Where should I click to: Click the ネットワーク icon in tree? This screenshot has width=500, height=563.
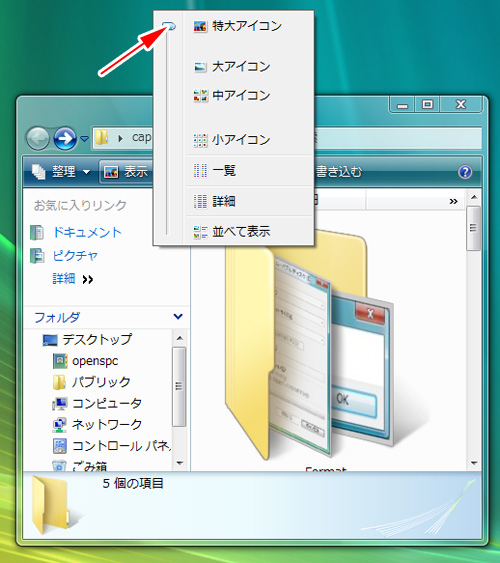[x=60, y=425]
